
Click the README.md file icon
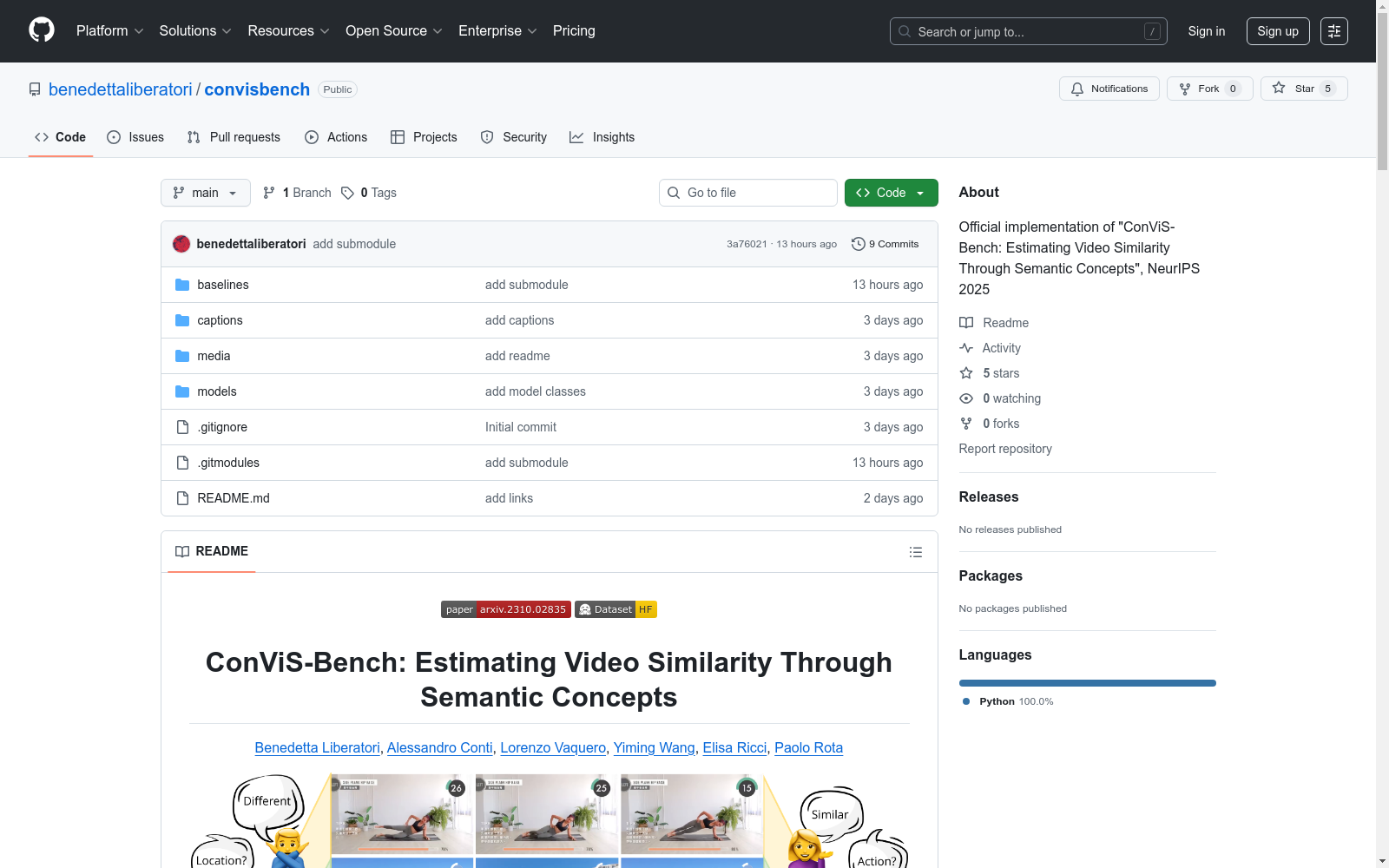[x=182, y=498]
